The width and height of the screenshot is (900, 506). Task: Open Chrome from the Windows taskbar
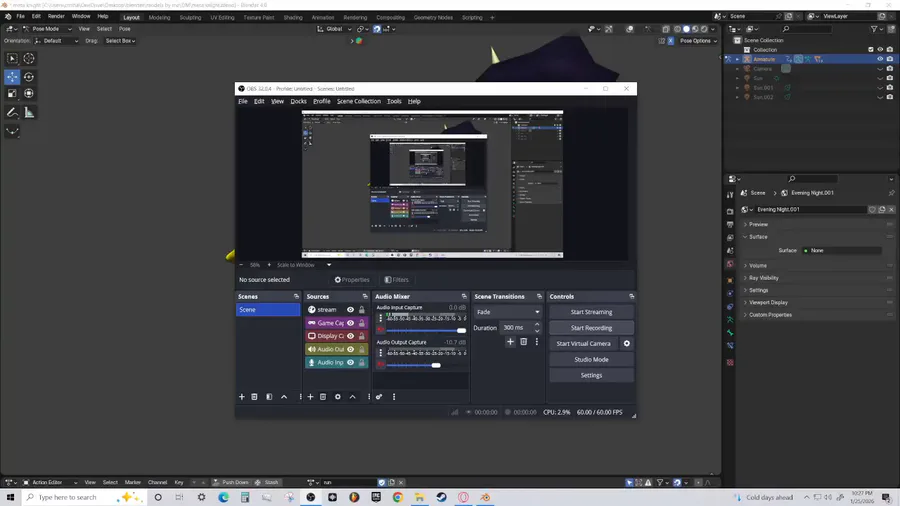(x=398, y=497)
